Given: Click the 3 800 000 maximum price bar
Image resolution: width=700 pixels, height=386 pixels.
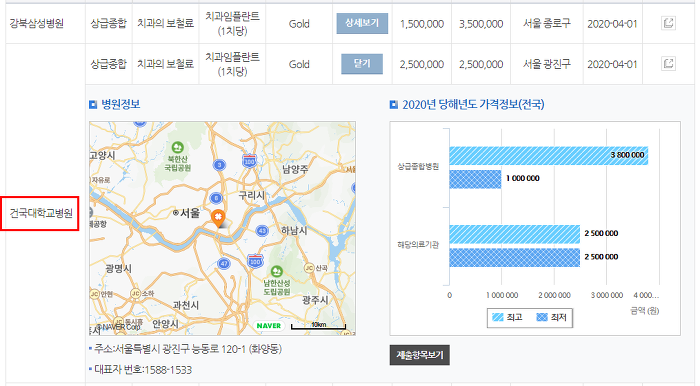Looking at the screenshot, I should (x=549, y=155).
